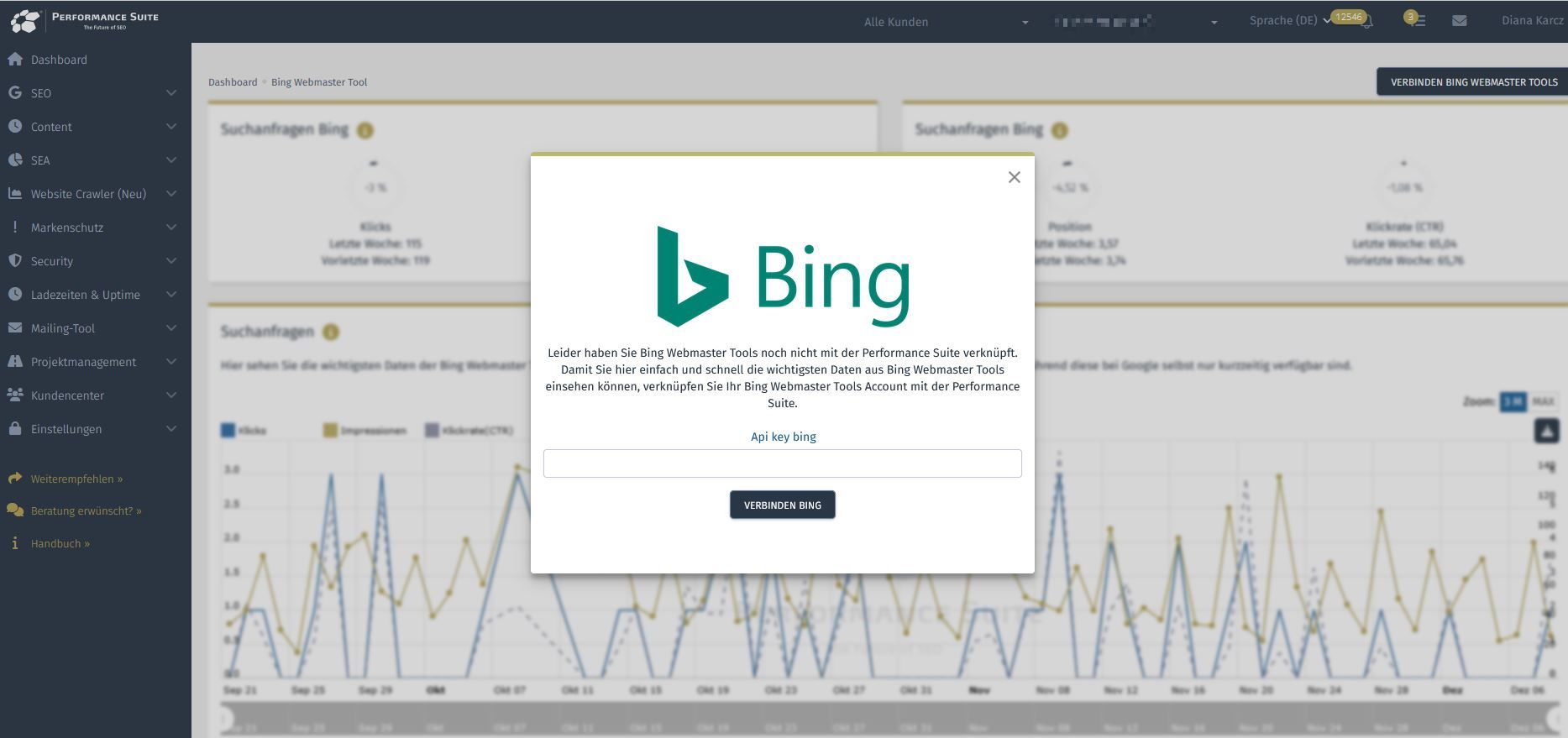Screen dimensions: 1568x738
Task: Expand the SEA menu chevron
Action: coord(171,160)
